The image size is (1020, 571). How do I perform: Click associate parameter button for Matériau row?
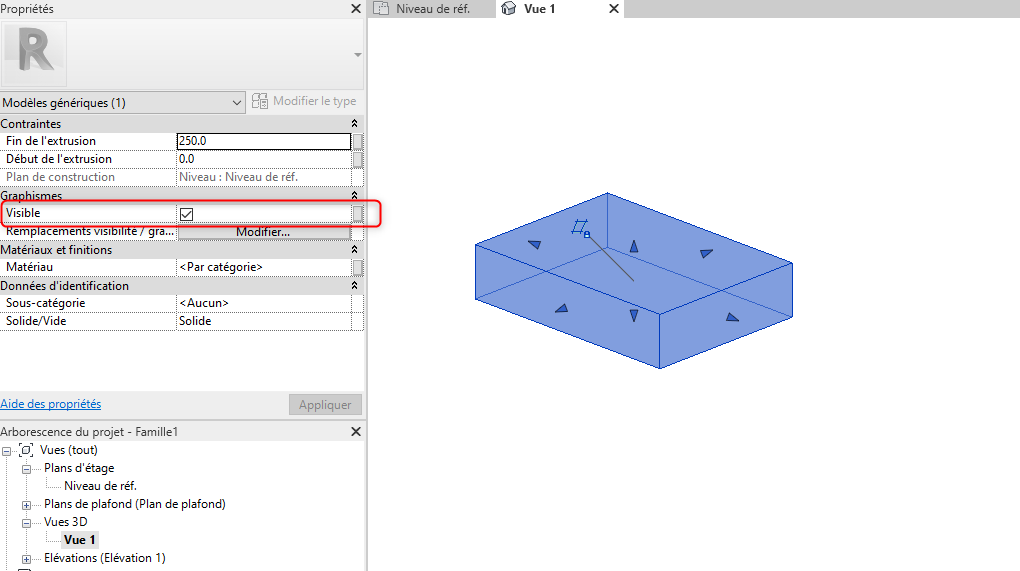[357, 268]
